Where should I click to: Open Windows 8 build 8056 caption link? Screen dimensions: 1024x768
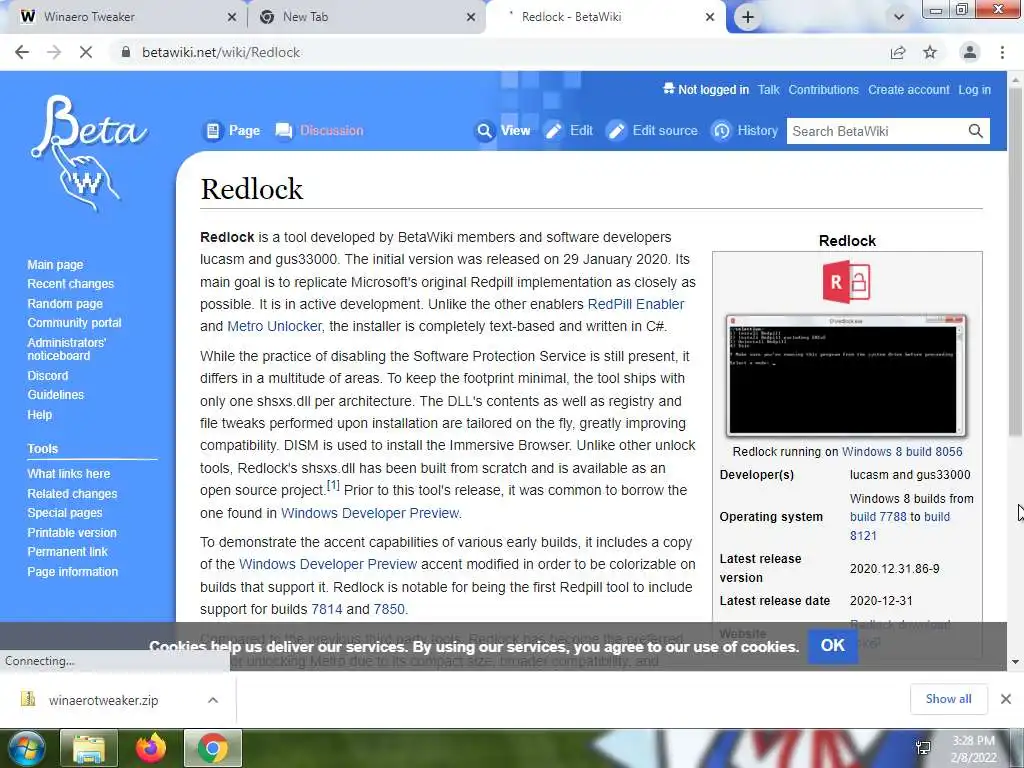pos(902,451)
